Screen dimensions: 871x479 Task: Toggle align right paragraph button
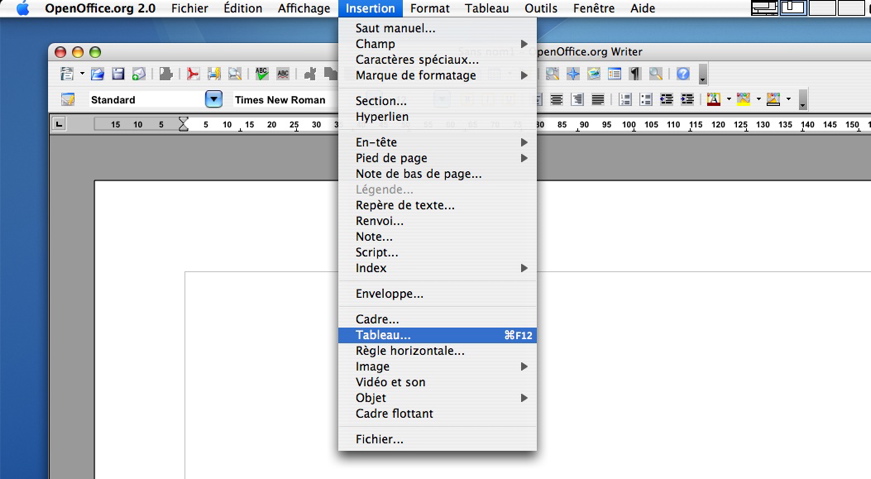tap(577, 99)
